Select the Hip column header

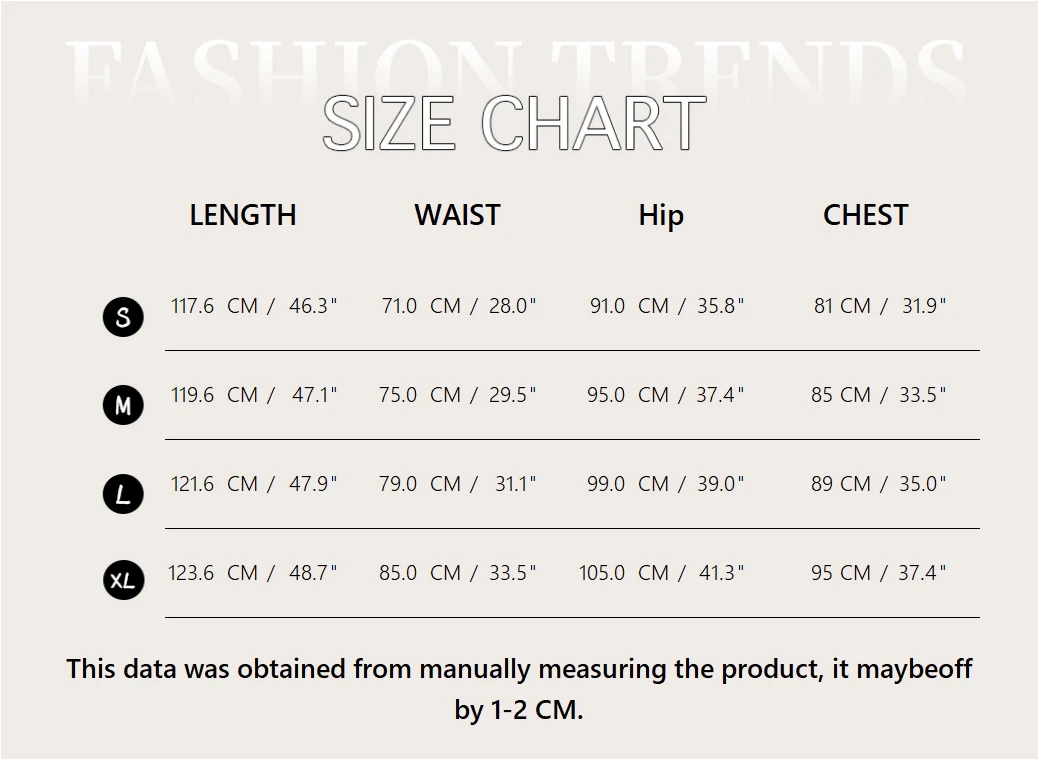tap(661, 216)
